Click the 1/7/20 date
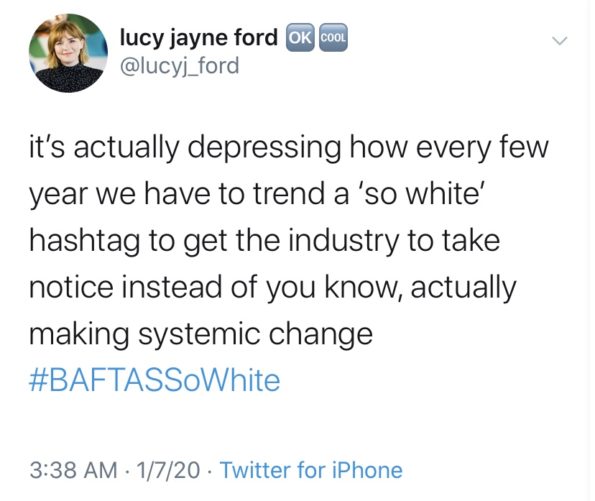This screenshot has width=595, height=501. point(168,470)
